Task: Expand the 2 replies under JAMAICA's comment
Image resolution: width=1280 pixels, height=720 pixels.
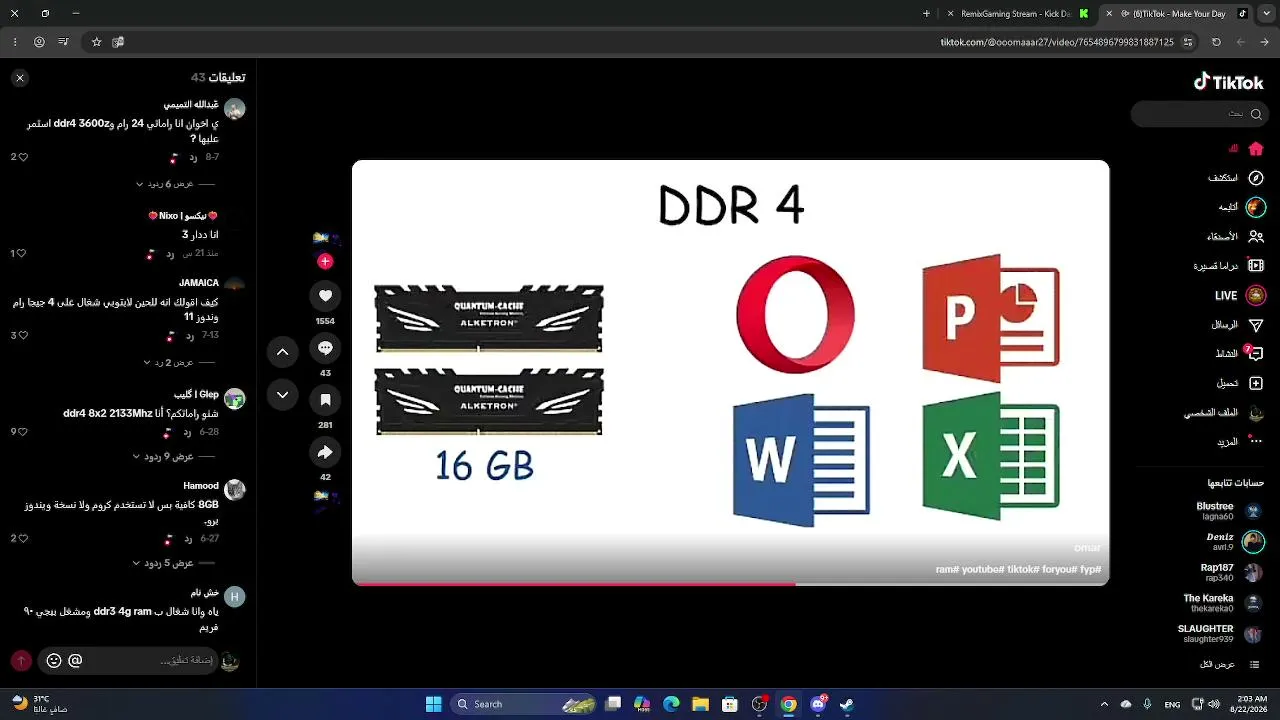Action: 169,362
